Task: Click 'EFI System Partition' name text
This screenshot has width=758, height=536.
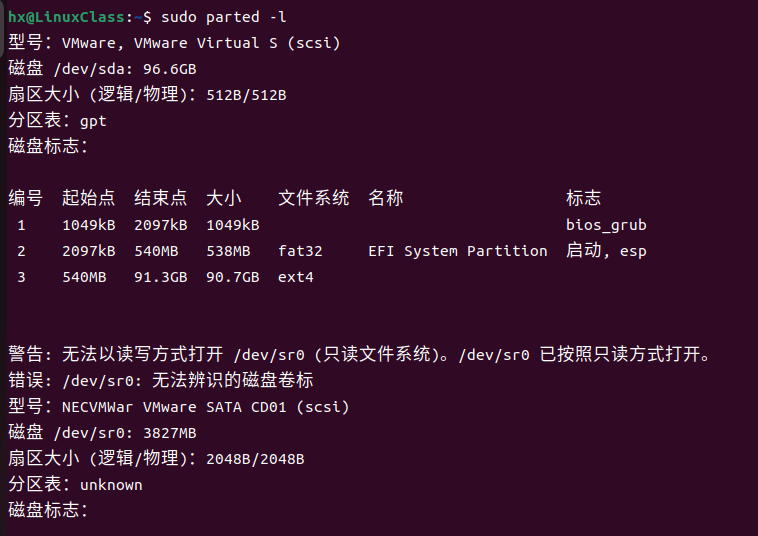Action: [x=457, y=251]
